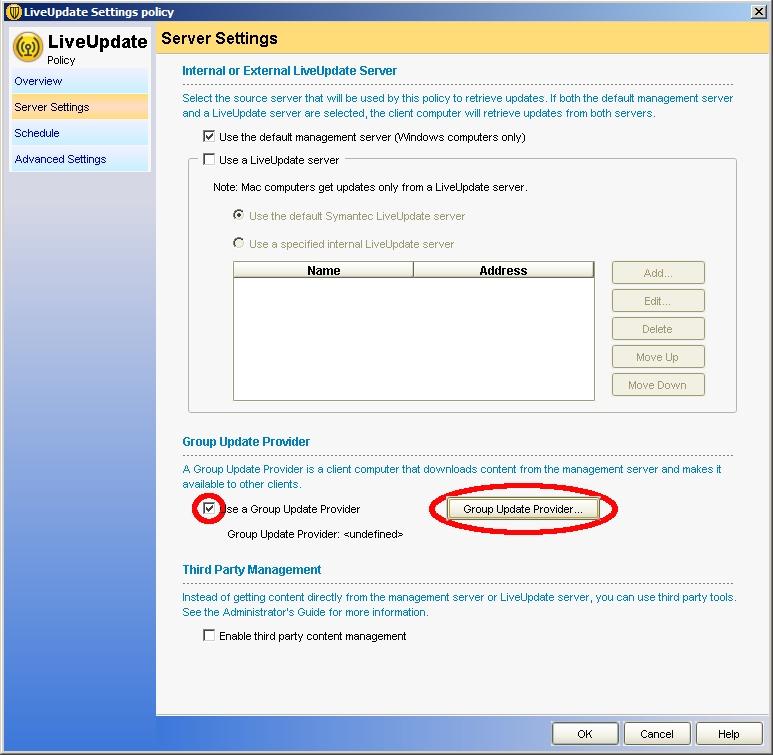
Task: Click the 'Group Update Provider: <undefined>' text
Action: point(315,534)
